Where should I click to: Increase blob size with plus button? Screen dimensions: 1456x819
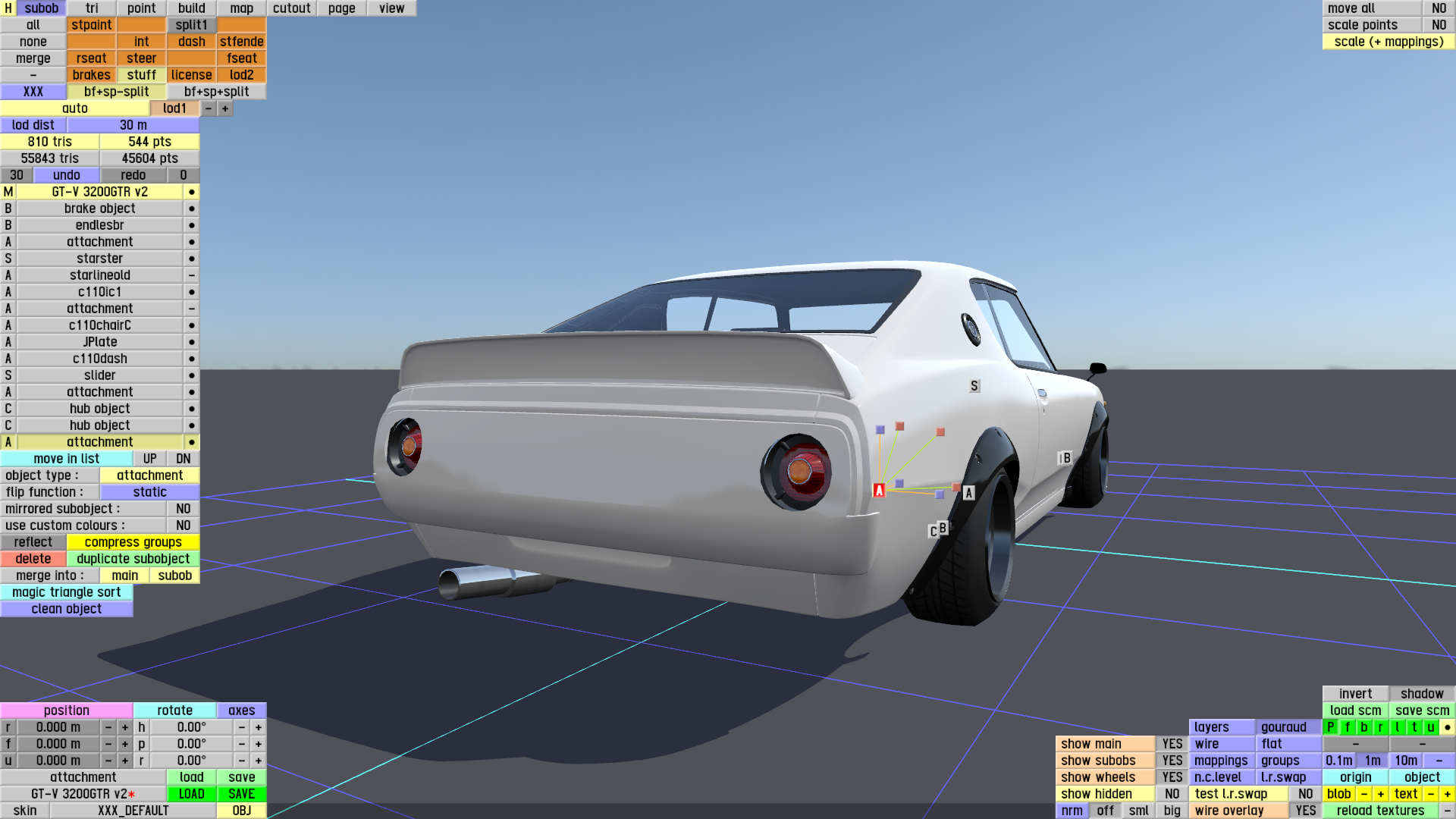tap(1380, 794)
